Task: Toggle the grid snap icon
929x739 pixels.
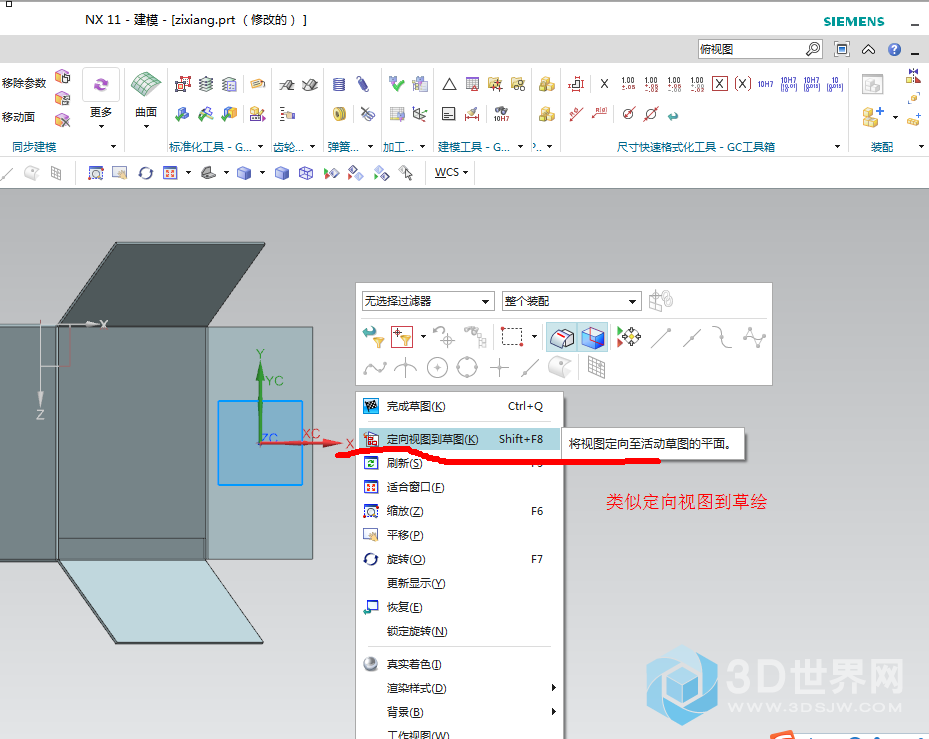Action: (x=596, y=367)
